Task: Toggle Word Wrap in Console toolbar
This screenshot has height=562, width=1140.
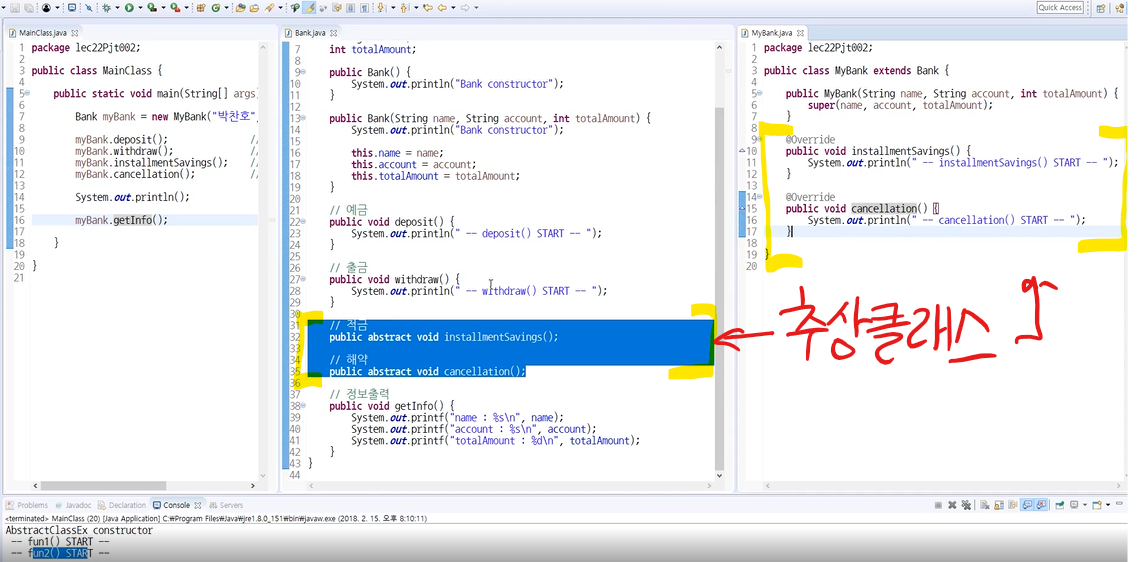Action: tap(1013, 505)
